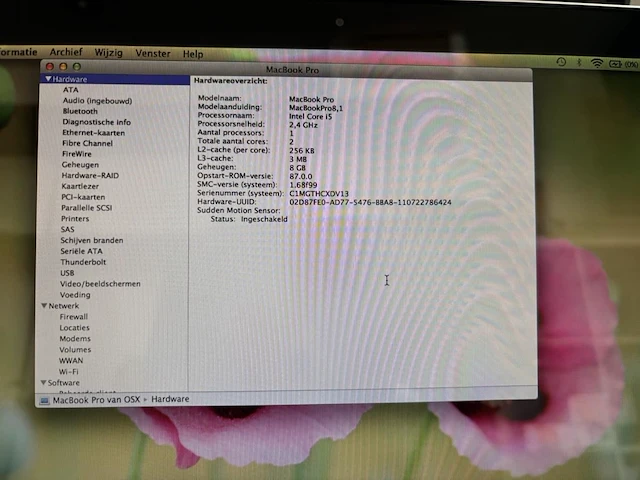Click the MacBook Pro window title
This screenshot has height=480, width=640.
click(x=292, y=70)
